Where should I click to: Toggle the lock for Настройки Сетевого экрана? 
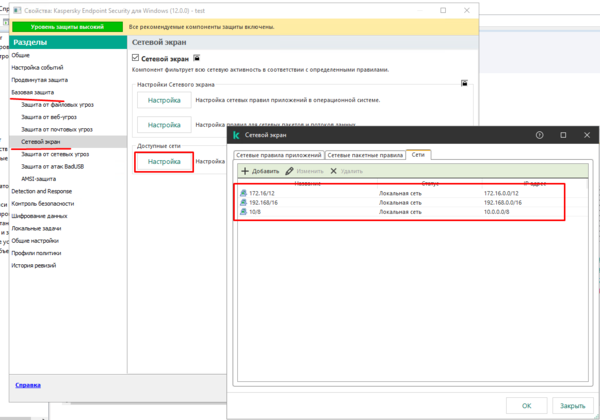click(464, 84)
